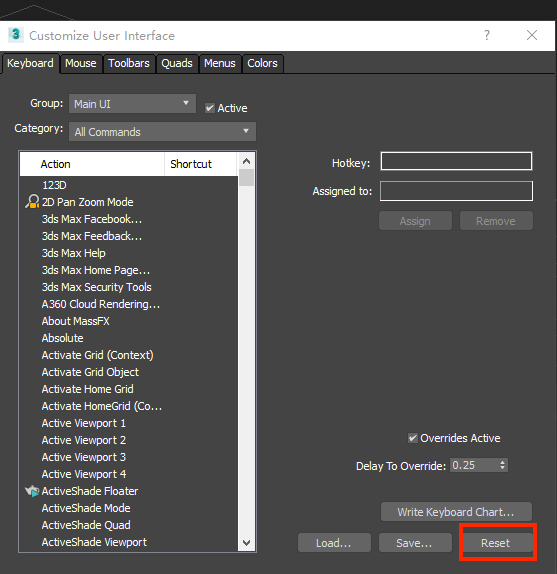557x574 pixels.
Task: Select Activate HomeGrid (Co... action
Action: 102,406
